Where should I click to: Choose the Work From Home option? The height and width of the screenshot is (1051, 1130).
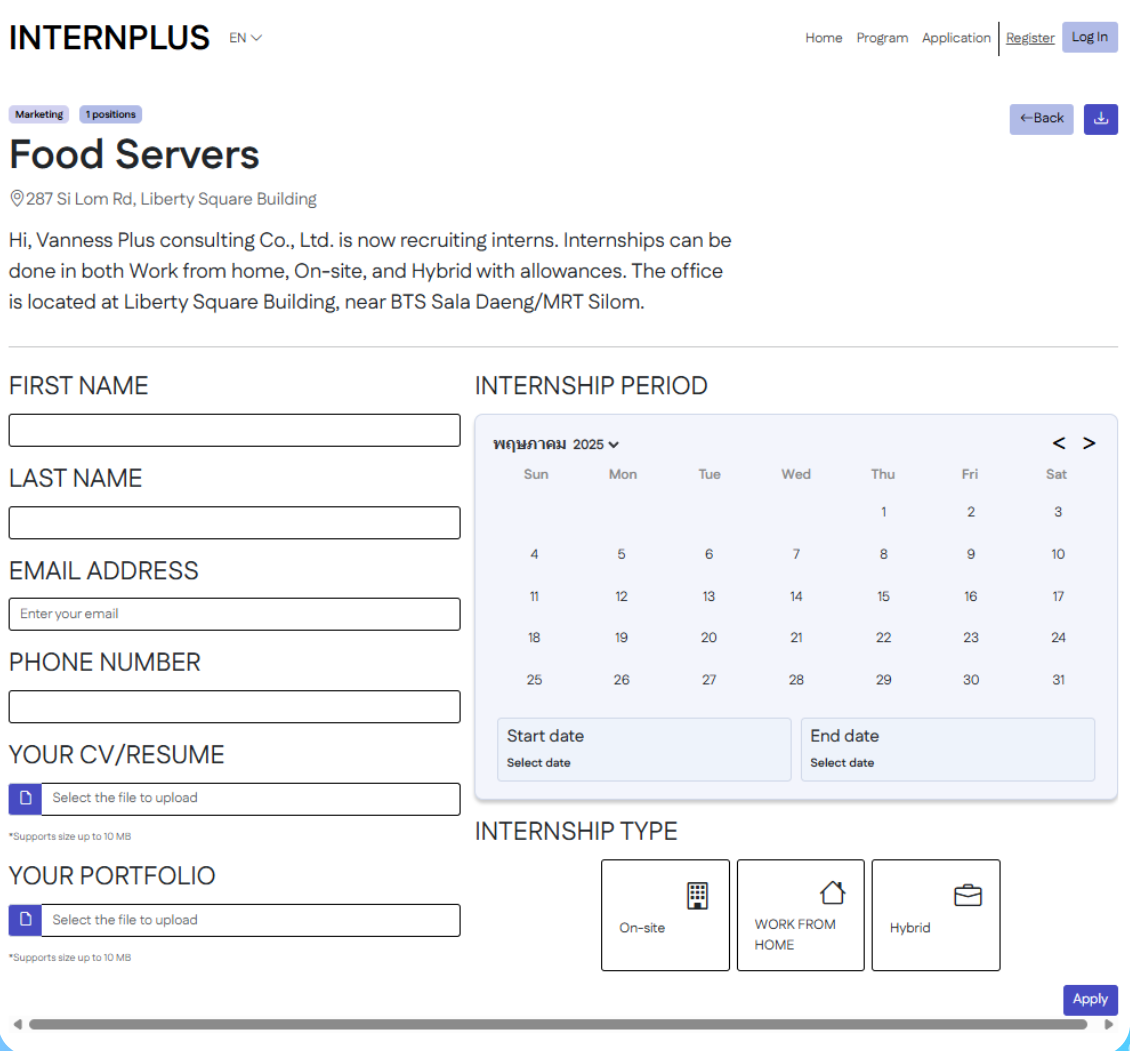click(x=800, y=915)
